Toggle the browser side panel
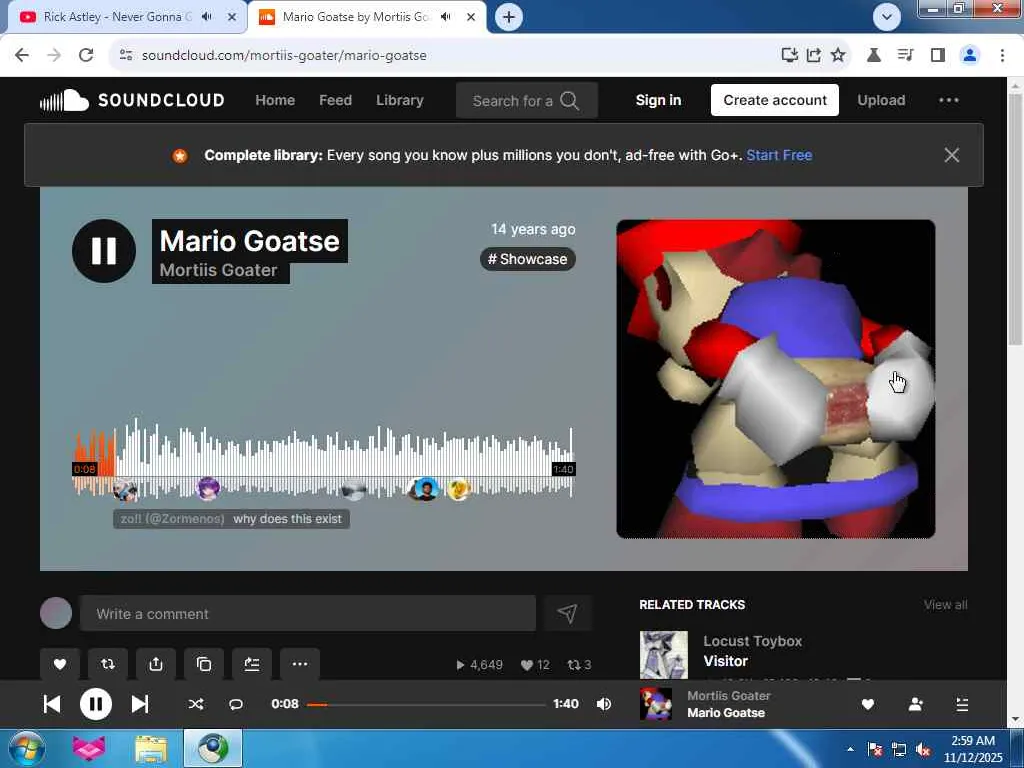 tap(938, 56)
